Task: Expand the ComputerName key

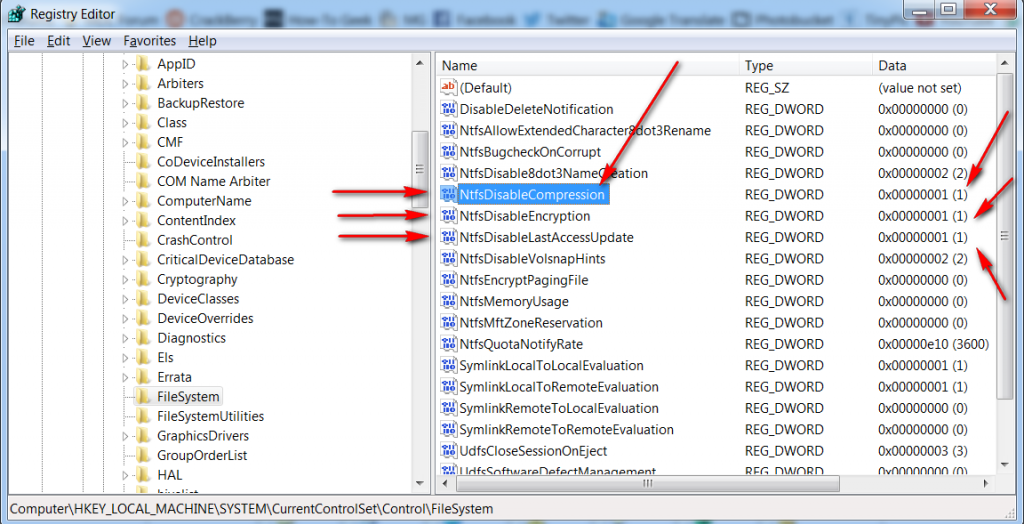Action: (126, 201)
